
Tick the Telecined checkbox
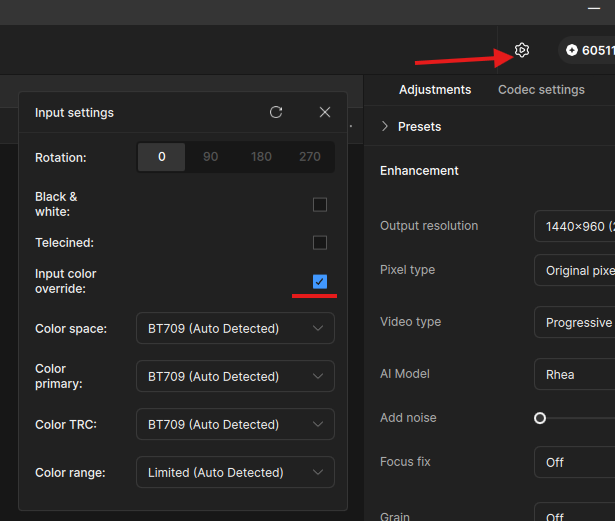coord(320,243)
